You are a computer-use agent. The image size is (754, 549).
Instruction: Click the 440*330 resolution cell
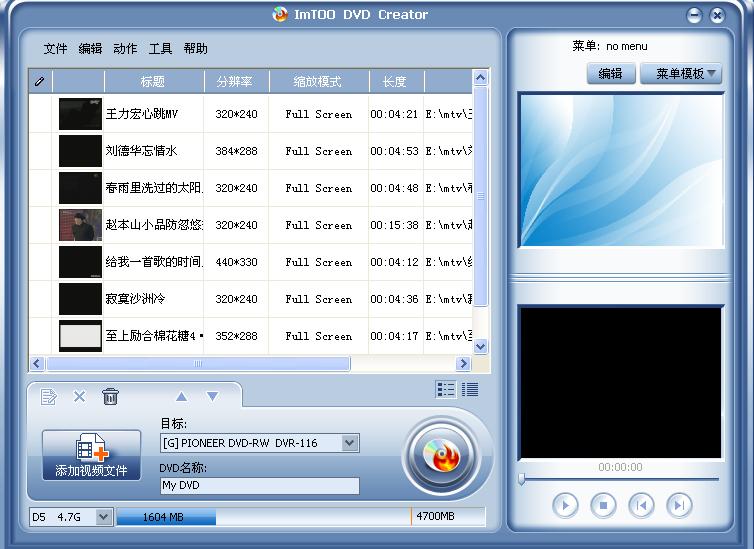click(236, 262)
